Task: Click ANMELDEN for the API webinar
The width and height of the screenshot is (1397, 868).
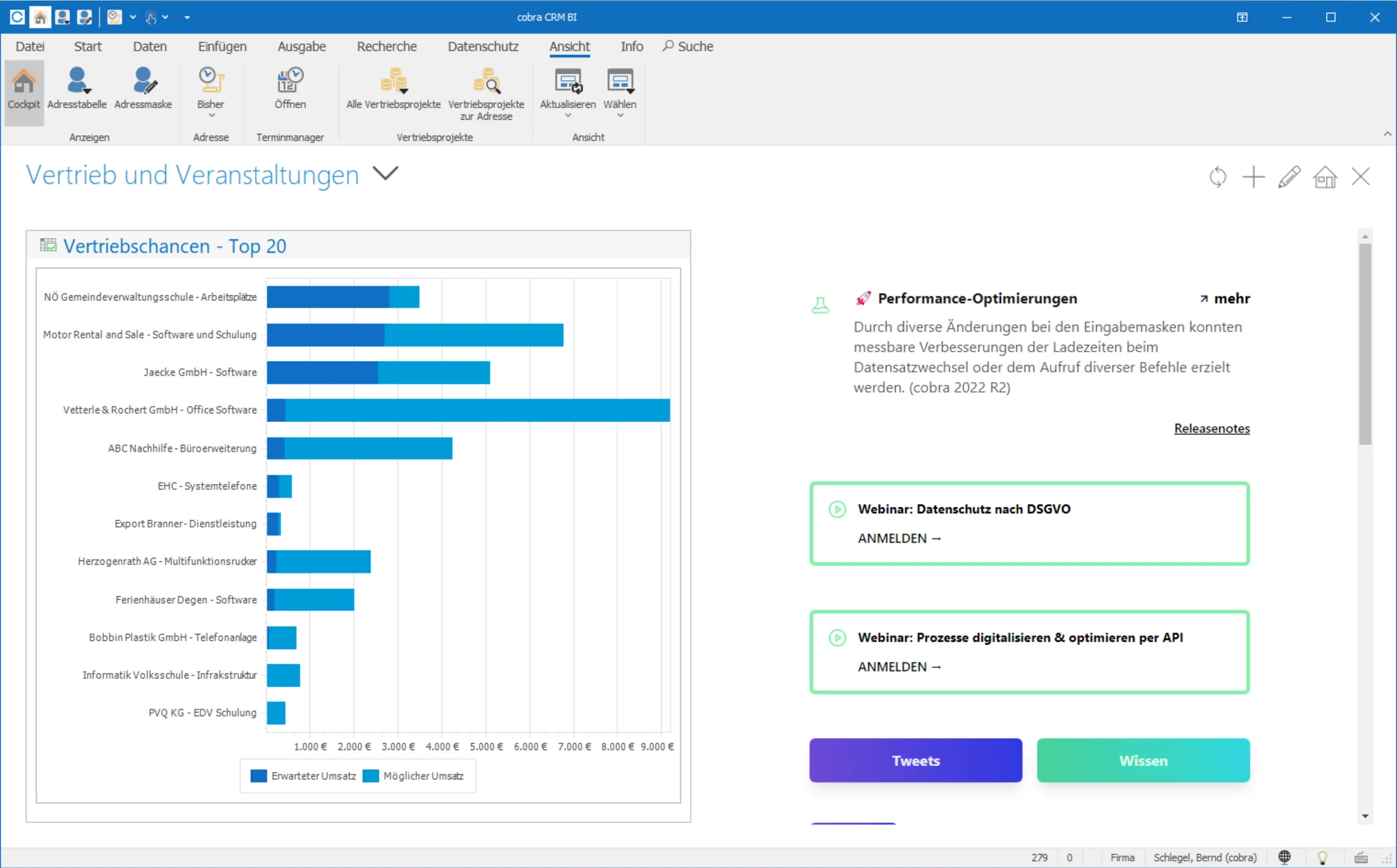Action: click(x=899, y=667)
